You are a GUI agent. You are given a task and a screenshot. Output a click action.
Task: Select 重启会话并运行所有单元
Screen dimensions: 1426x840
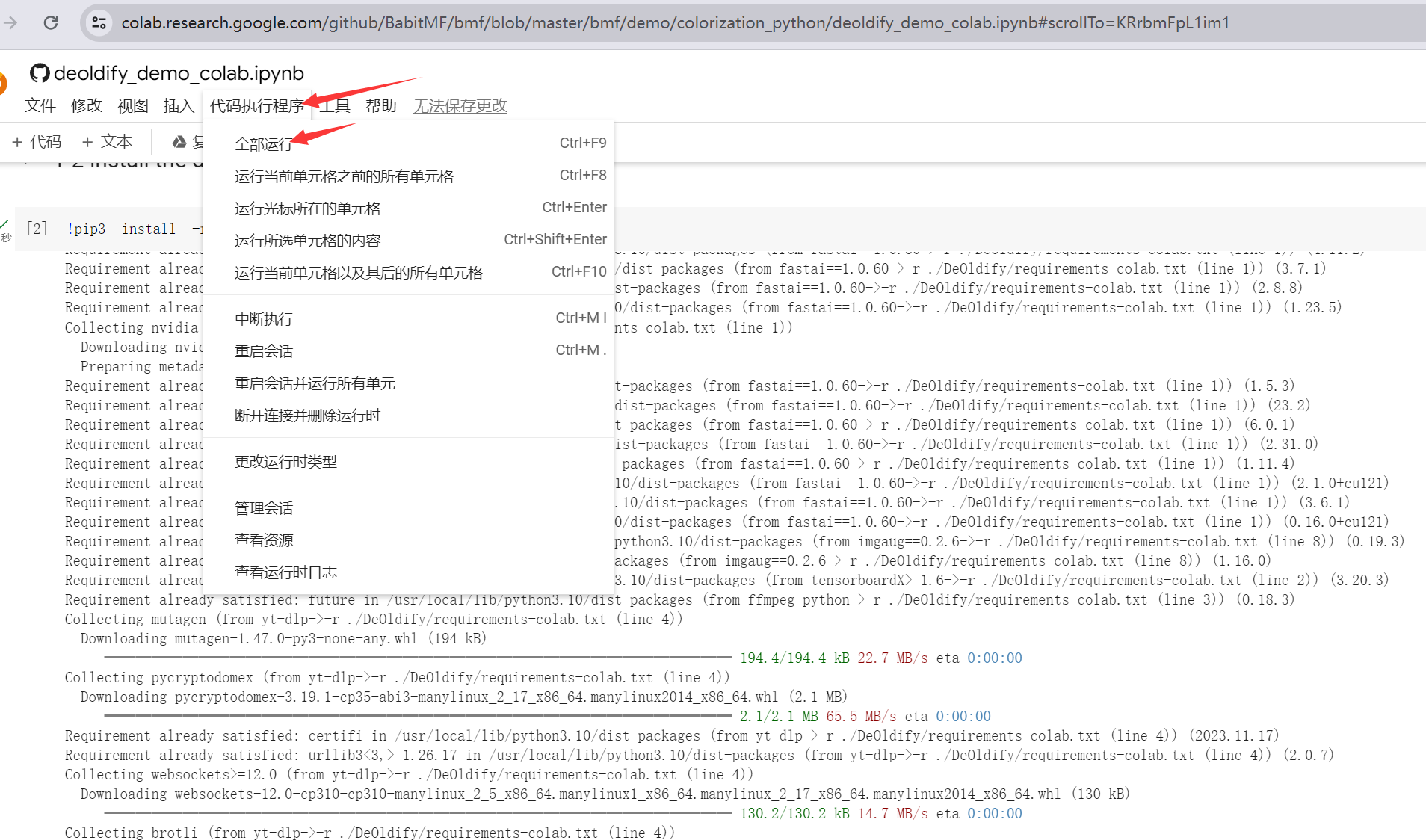408,383
